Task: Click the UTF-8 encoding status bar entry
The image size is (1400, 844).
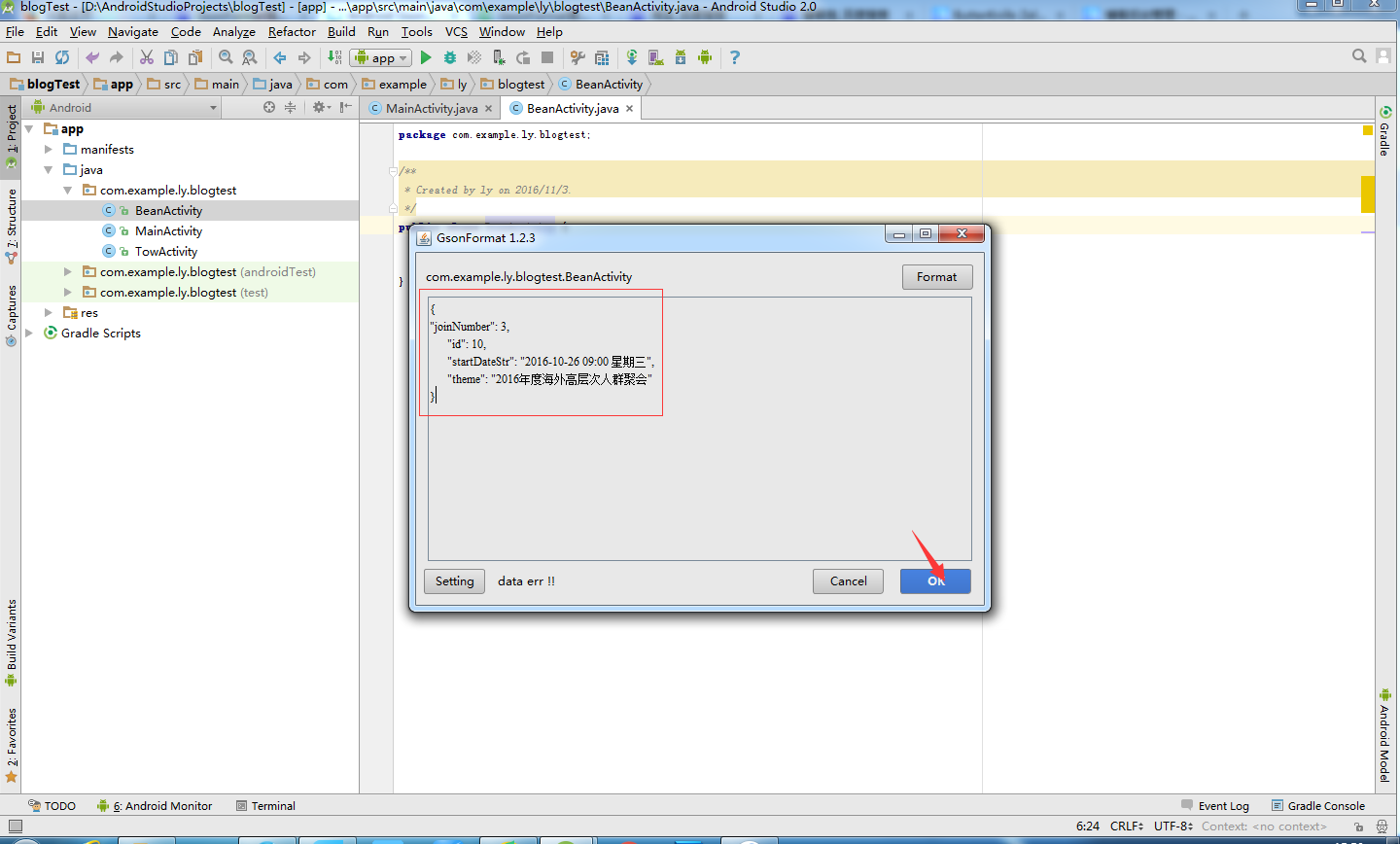Action: coord(1172,826)
